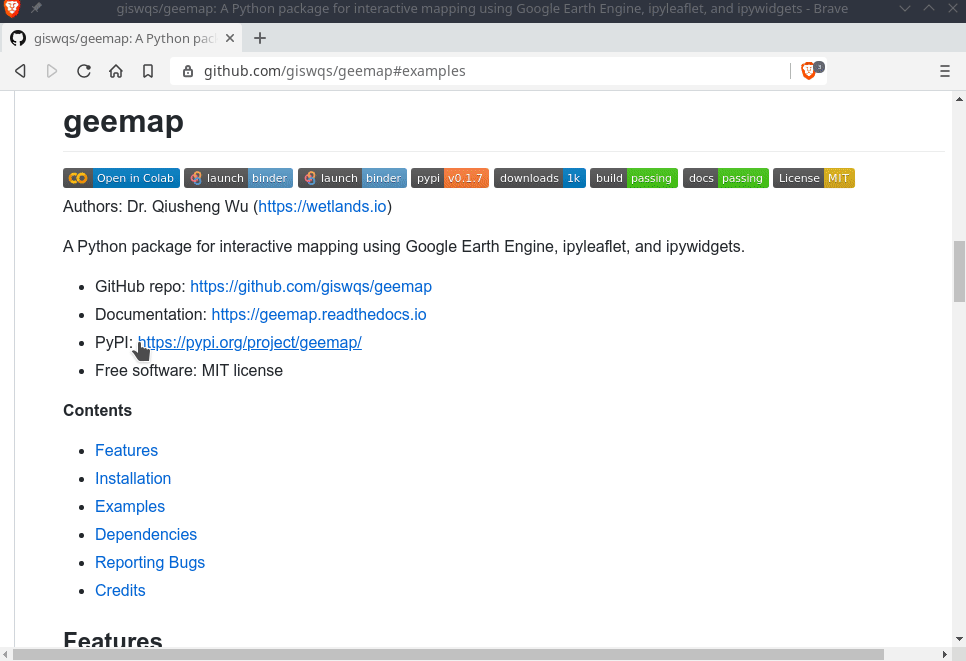Jump to Examples in Contents
The image size is (966, 661).
[130, 506]
